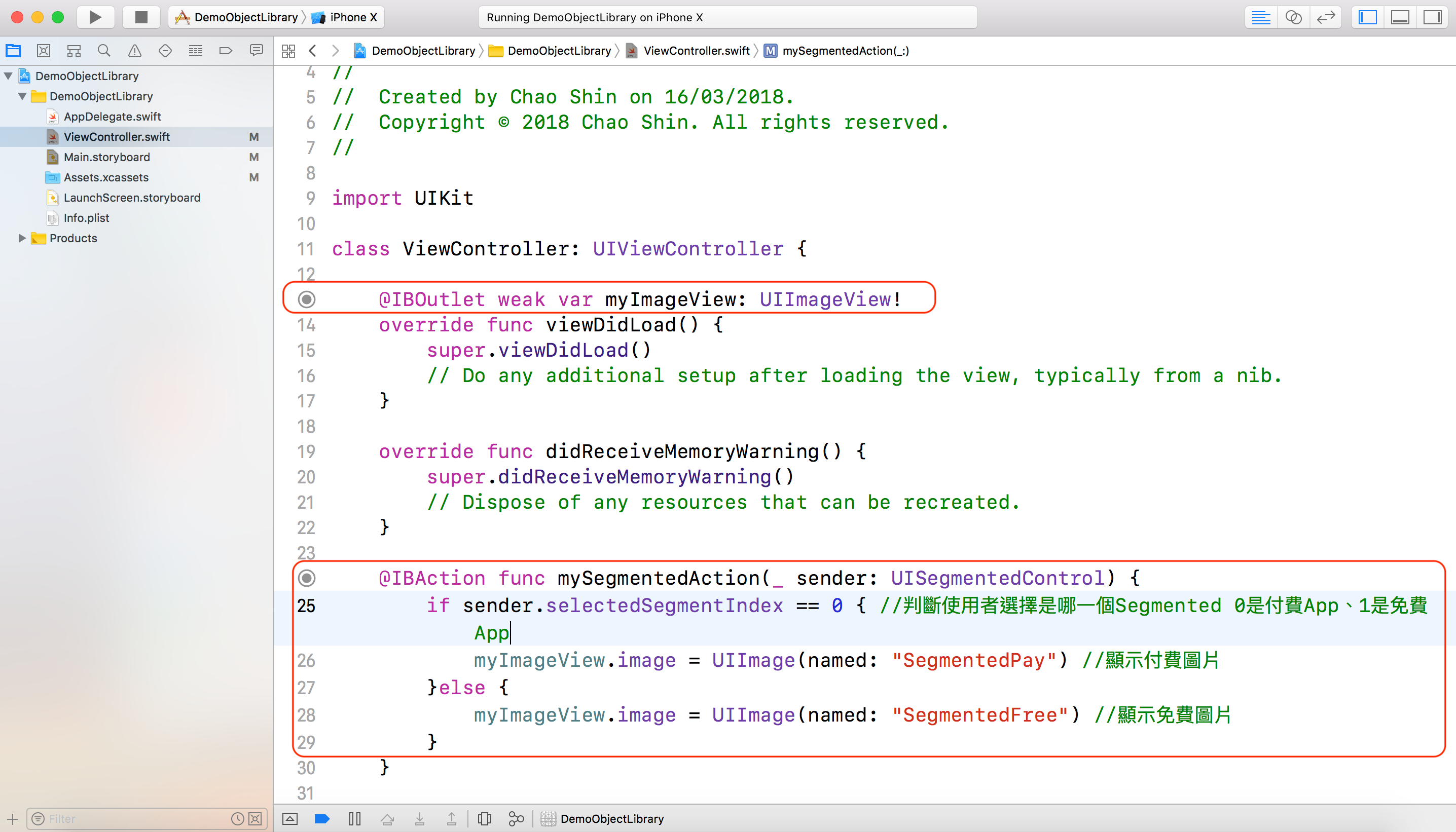Open the Find navigator
This screenshot has height=832, width=1456.
click(104, 50)
